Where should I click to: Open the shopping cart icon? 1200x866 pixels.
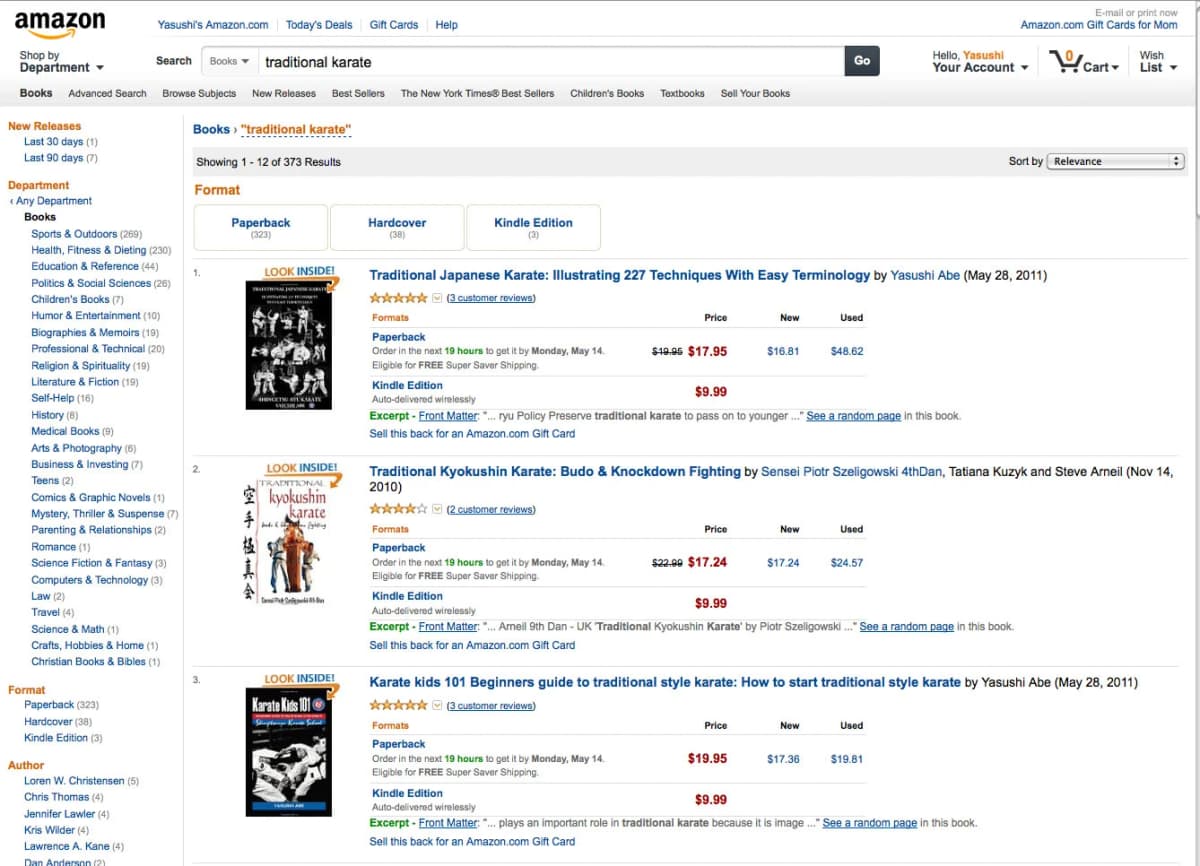[x=1066, y=62]
